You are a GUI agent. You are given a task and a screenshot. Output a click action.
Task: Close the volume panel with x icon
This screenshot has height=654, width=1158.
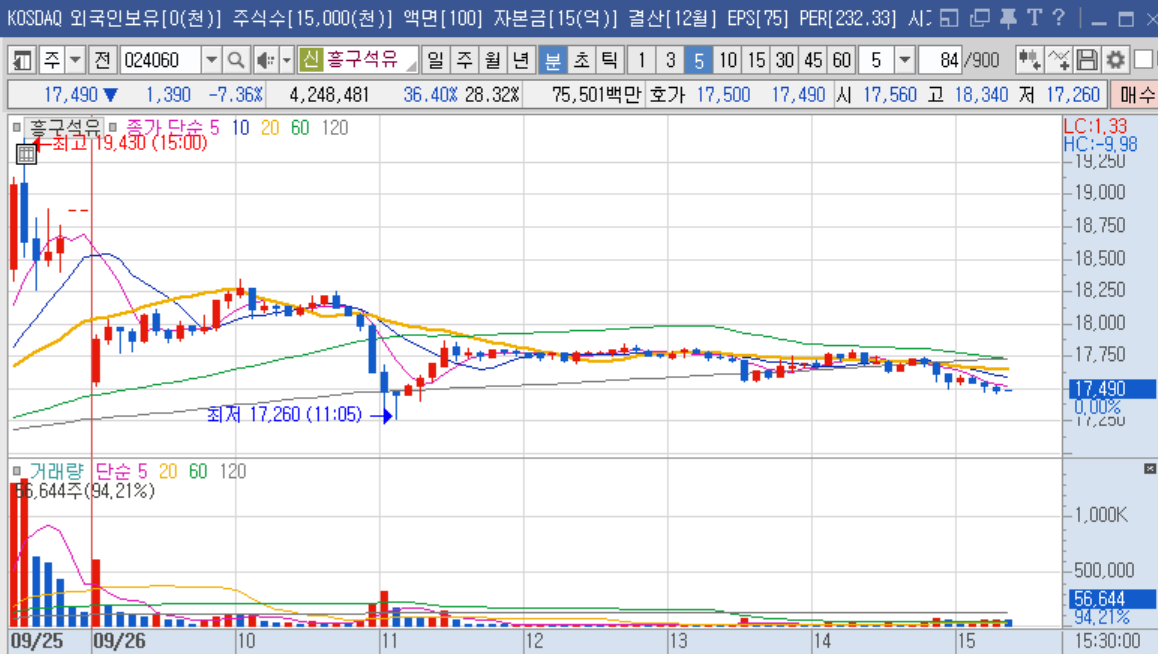(x=1149, y=468)
